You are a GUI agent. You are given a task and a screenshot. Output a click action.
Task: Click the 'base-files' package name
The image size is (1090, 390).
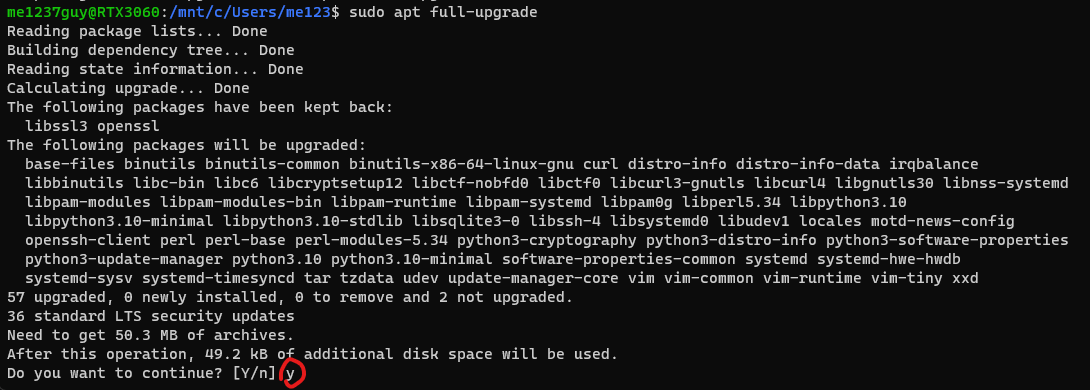tap(70, 165)
